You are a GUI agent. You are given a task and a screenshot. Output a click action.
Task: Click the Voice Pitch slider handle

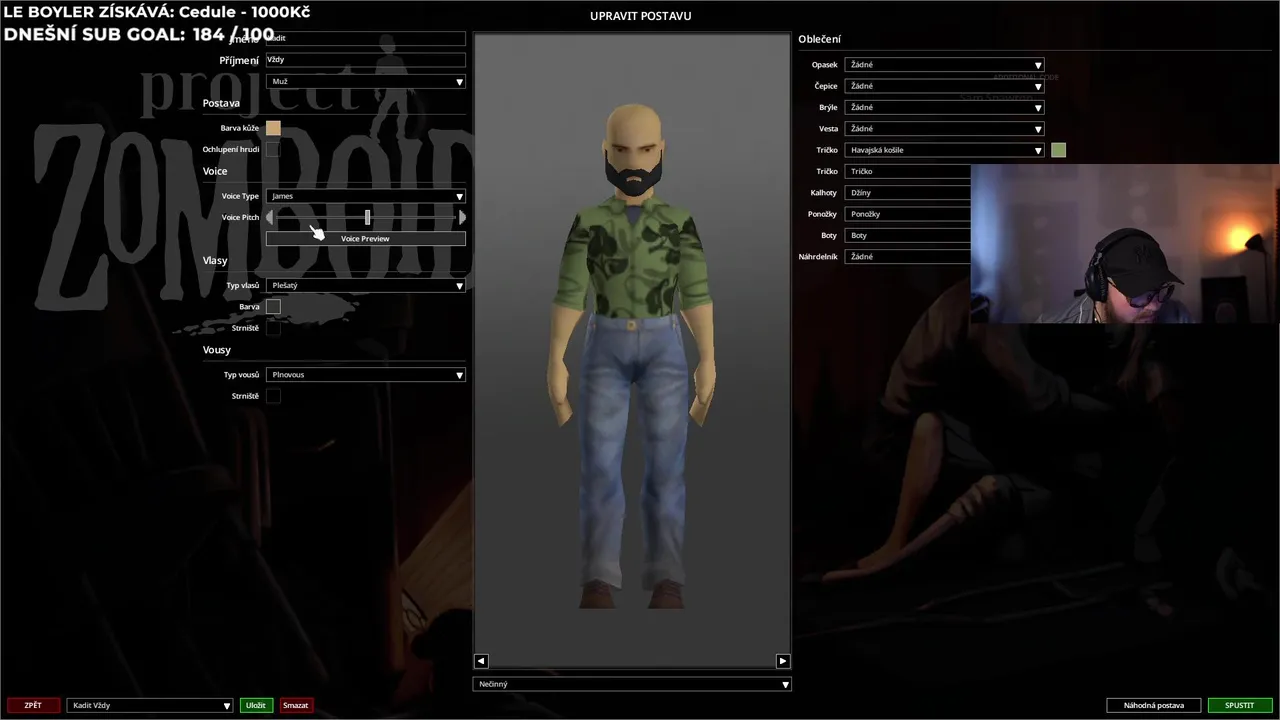[367, 217]
